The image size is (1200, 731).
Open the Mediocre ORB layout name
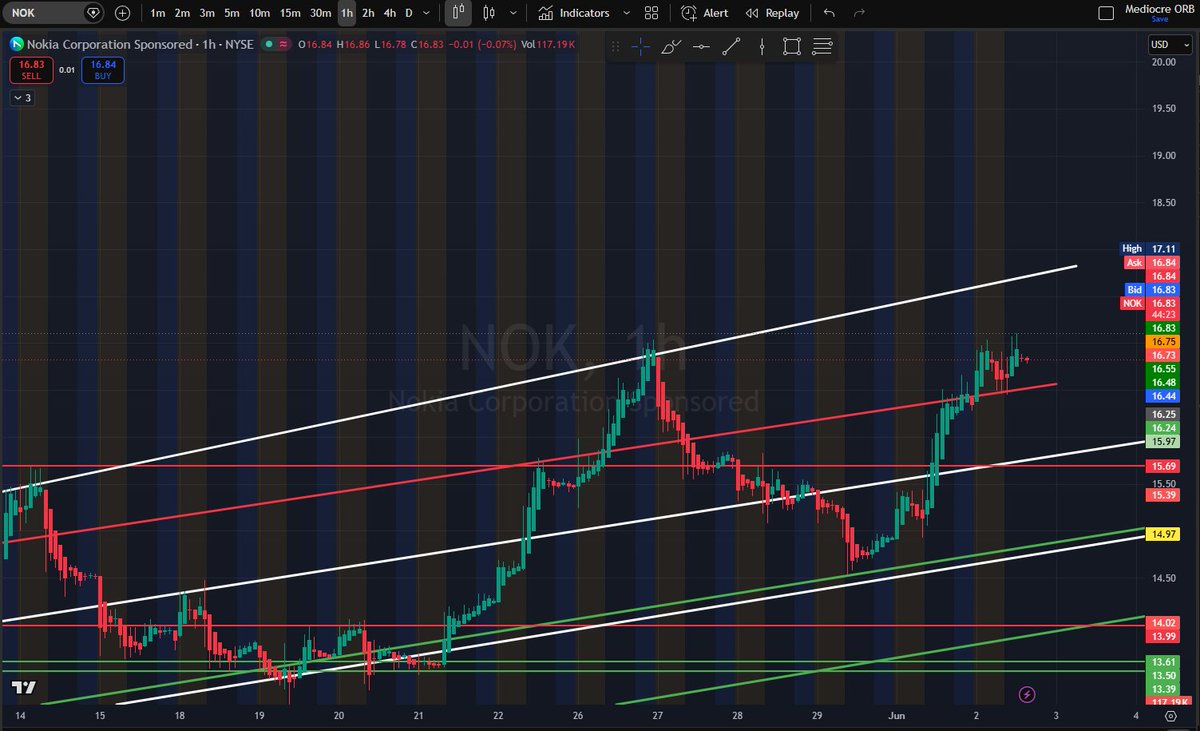(1158, 8)
